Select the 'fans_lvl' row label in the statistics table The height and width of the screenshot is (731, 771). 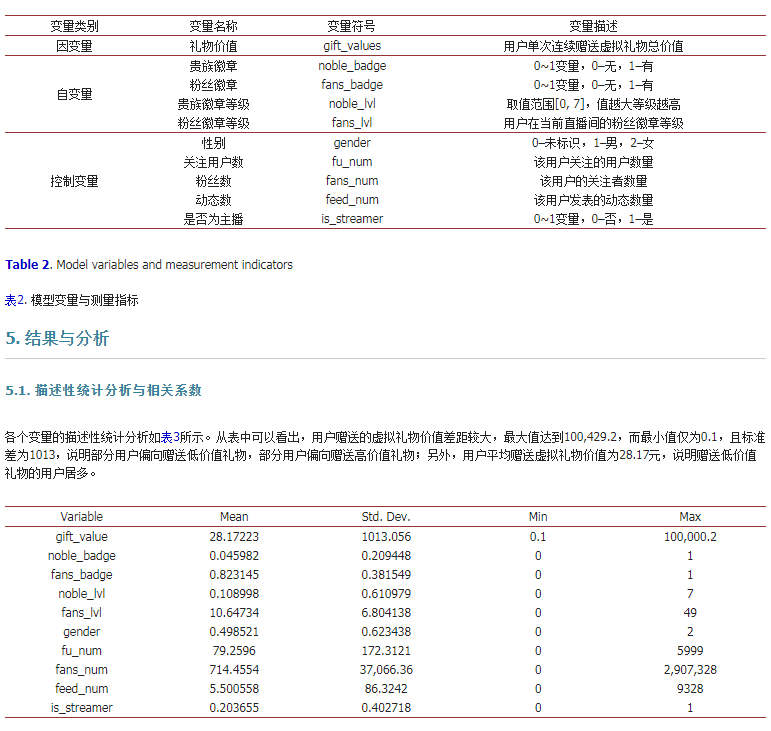tap(82, 613)
